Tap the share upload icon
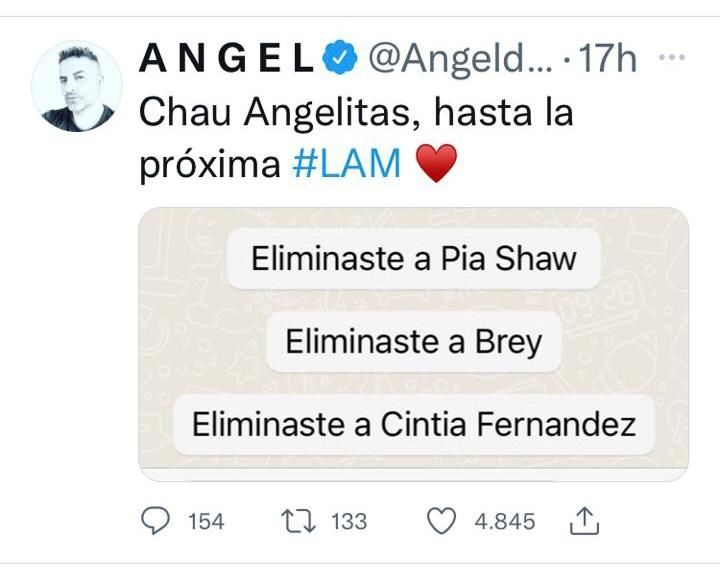720x571 pixels. [585, 521]
